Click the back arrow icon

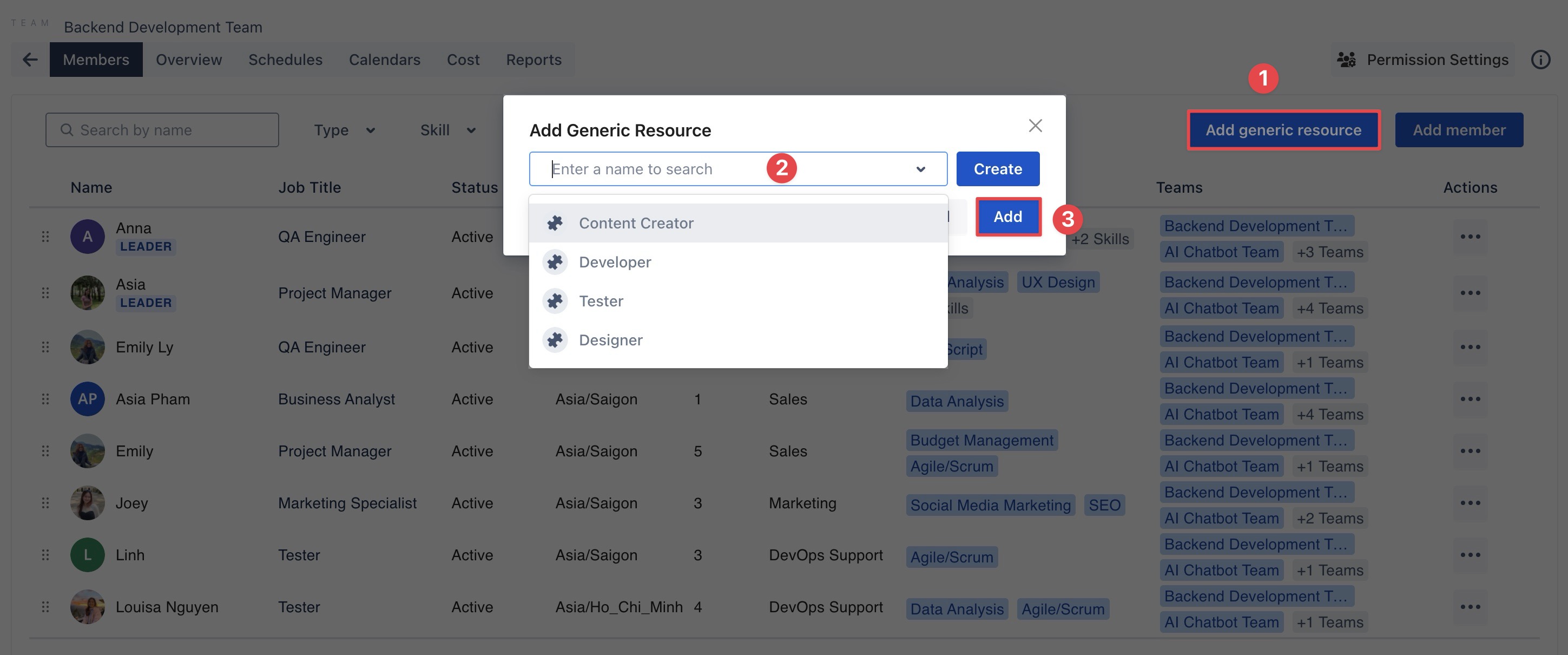pyautogui.click(x=30, y=60)
